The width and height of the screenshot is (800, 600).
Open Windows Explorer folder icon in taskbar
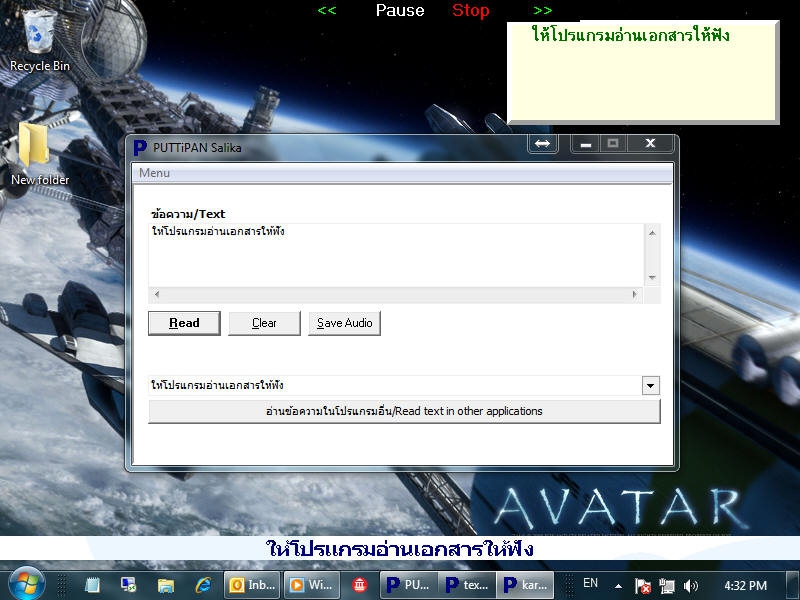[166, 585]
